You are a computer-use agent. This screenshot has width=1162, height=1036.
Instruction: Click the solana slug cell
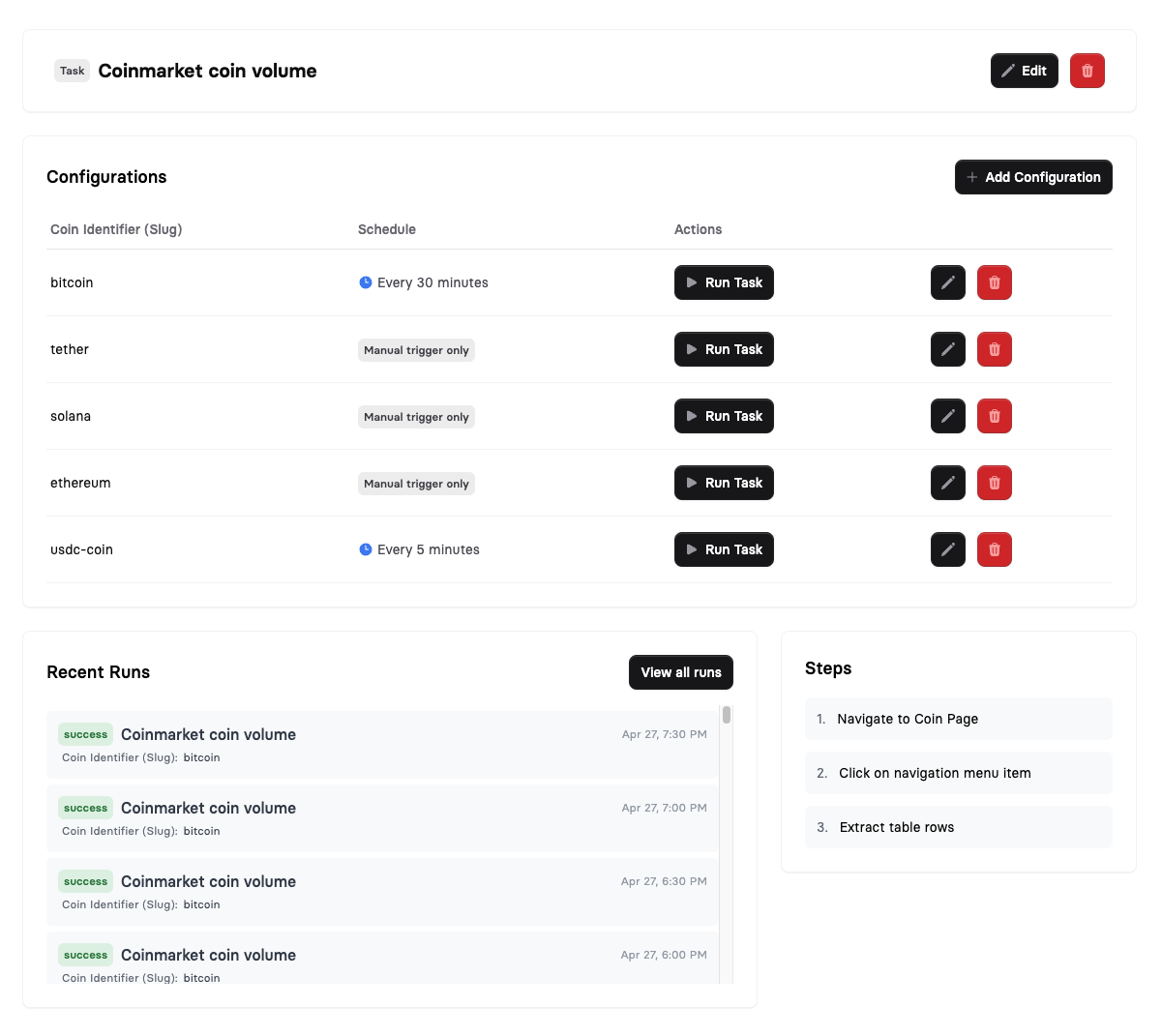71,416
